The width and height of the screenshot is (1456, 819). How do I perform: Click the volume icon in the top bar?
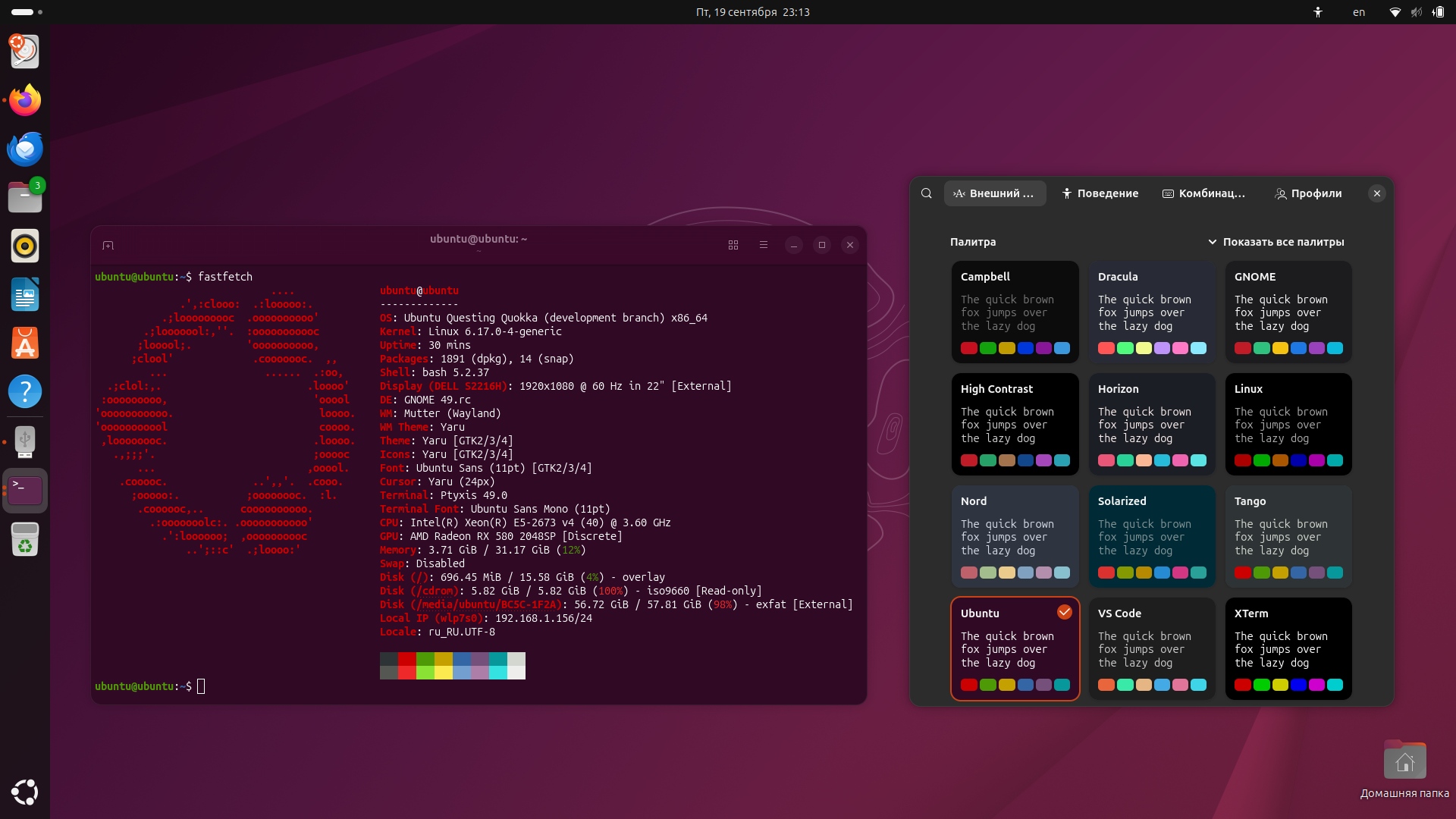point(1416,12)
